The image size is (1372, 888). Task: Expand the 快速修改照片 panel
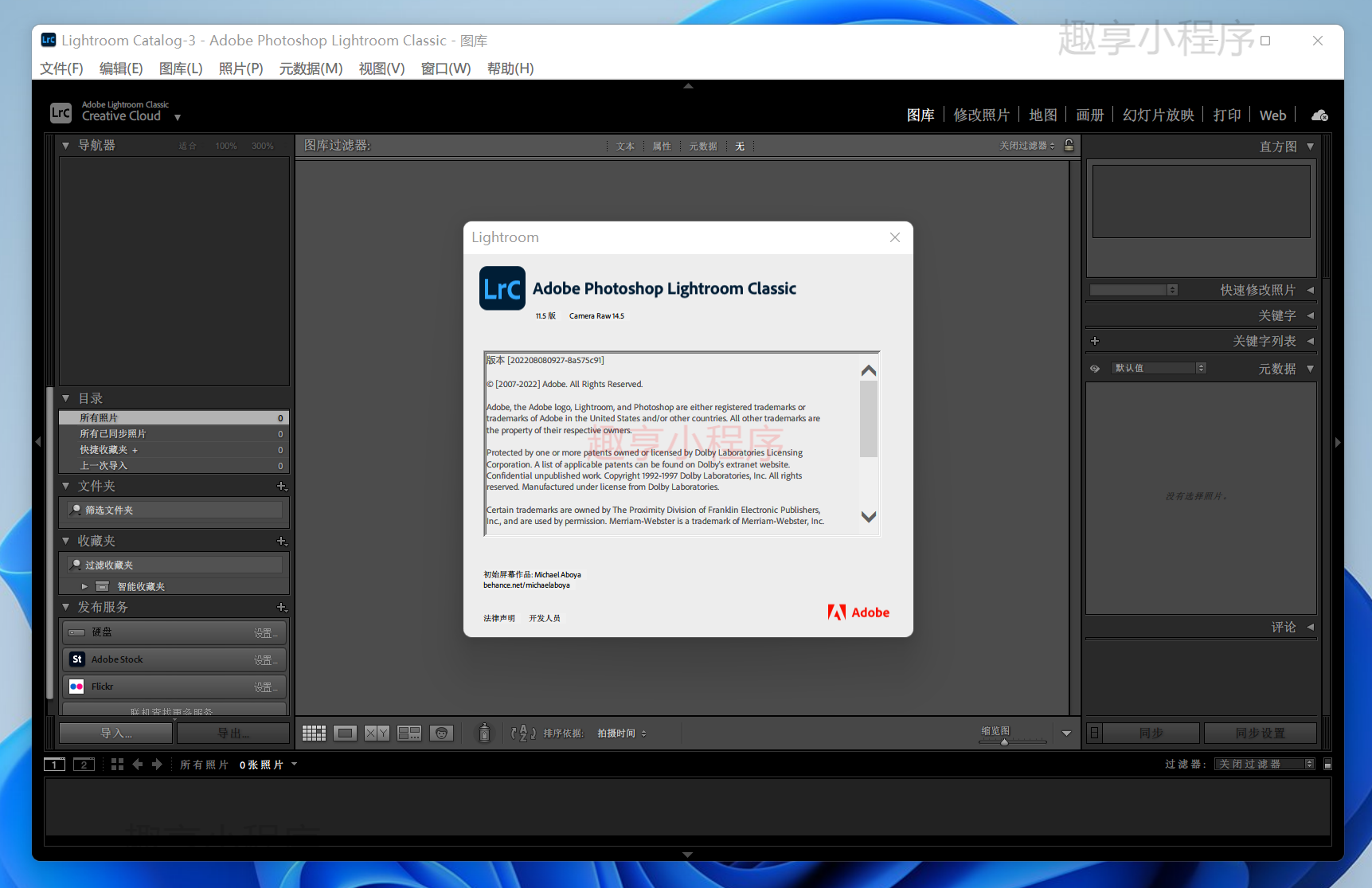click(1310, 290)
